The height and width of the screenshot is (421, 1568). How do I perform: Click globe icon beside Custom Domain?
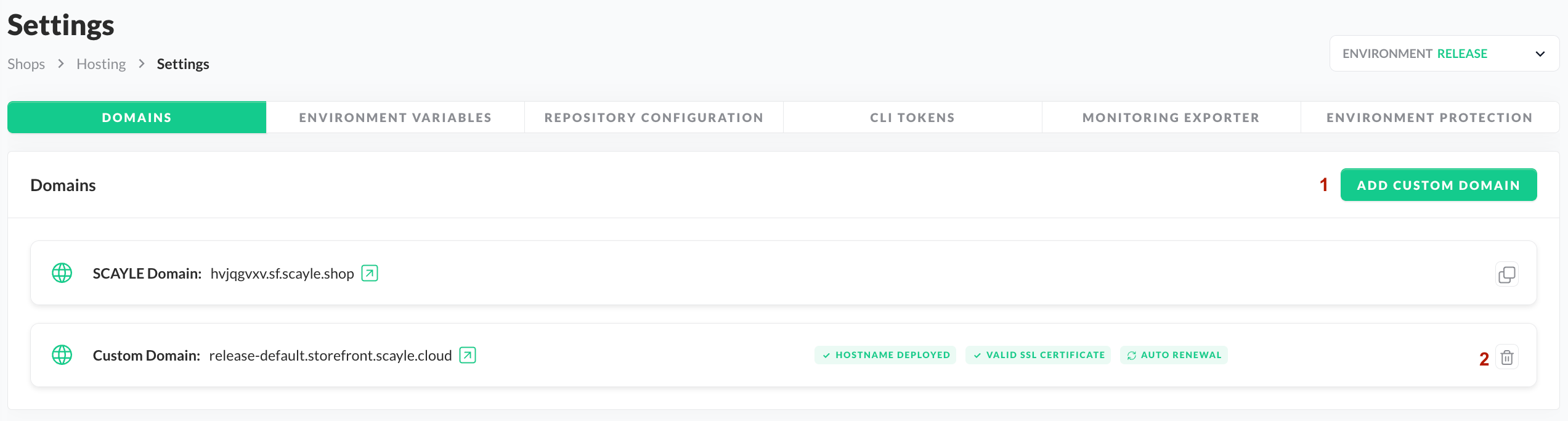tap(62, 355)
